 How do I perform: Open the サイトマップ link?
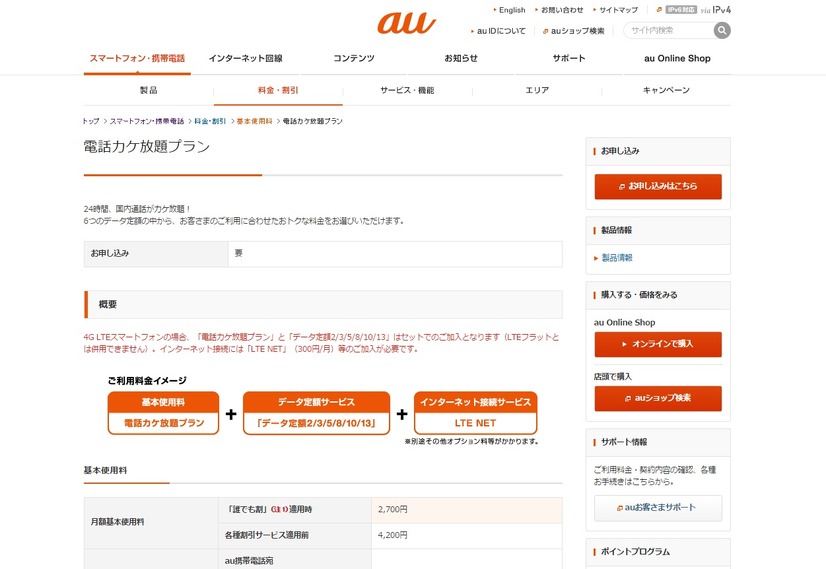(618, 10)
